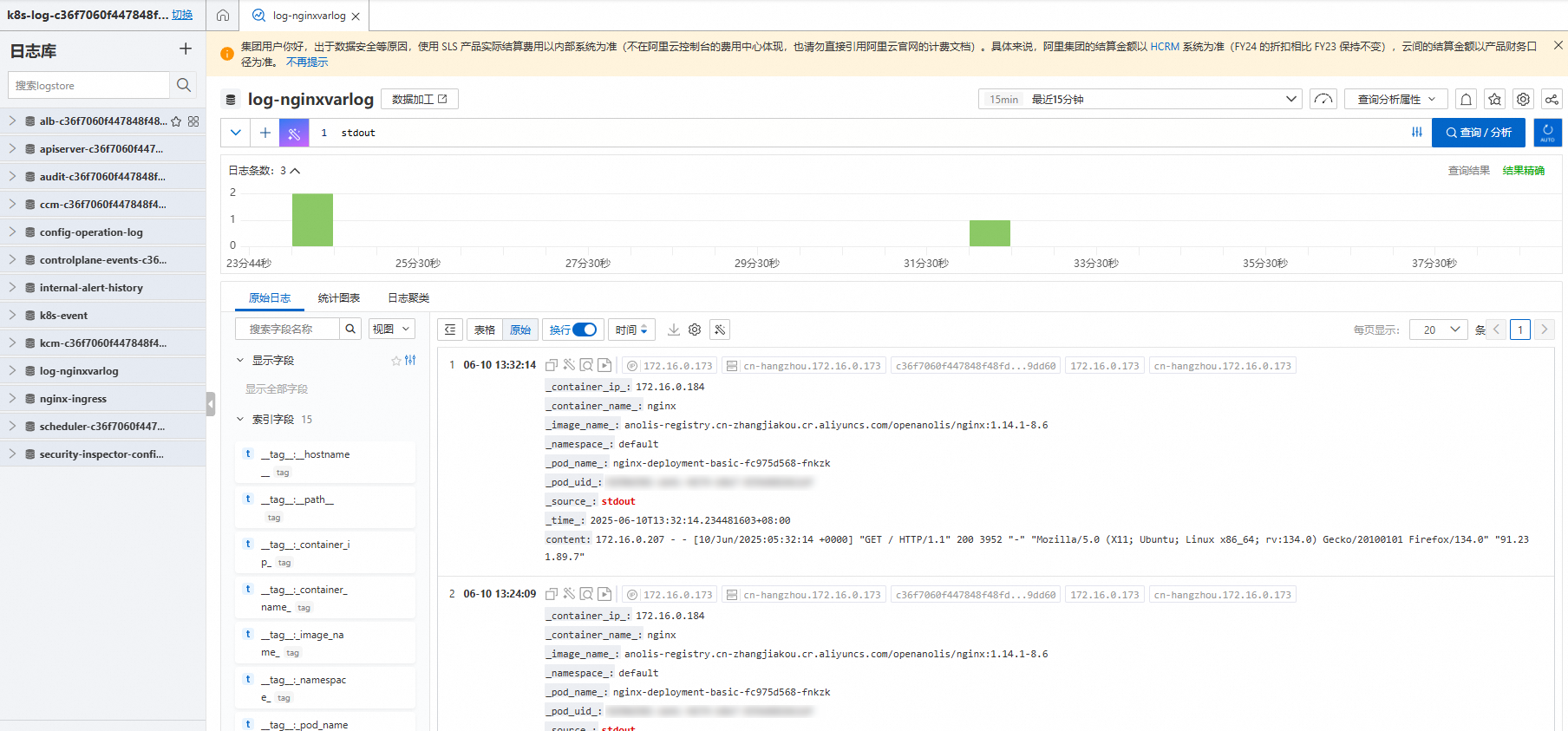Screen dimensions: 1568x731
Task: Select the tallest green histogram bar
Action: pos(312,219)
